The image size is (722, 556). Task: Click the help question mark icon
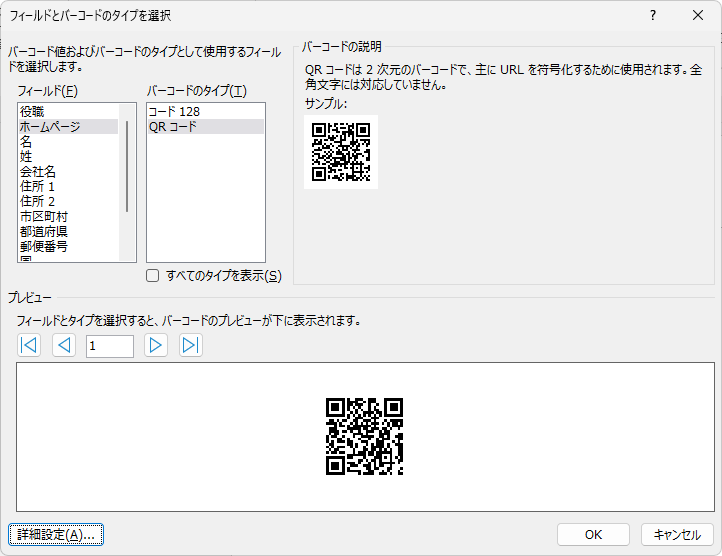(x=653, y=15)
